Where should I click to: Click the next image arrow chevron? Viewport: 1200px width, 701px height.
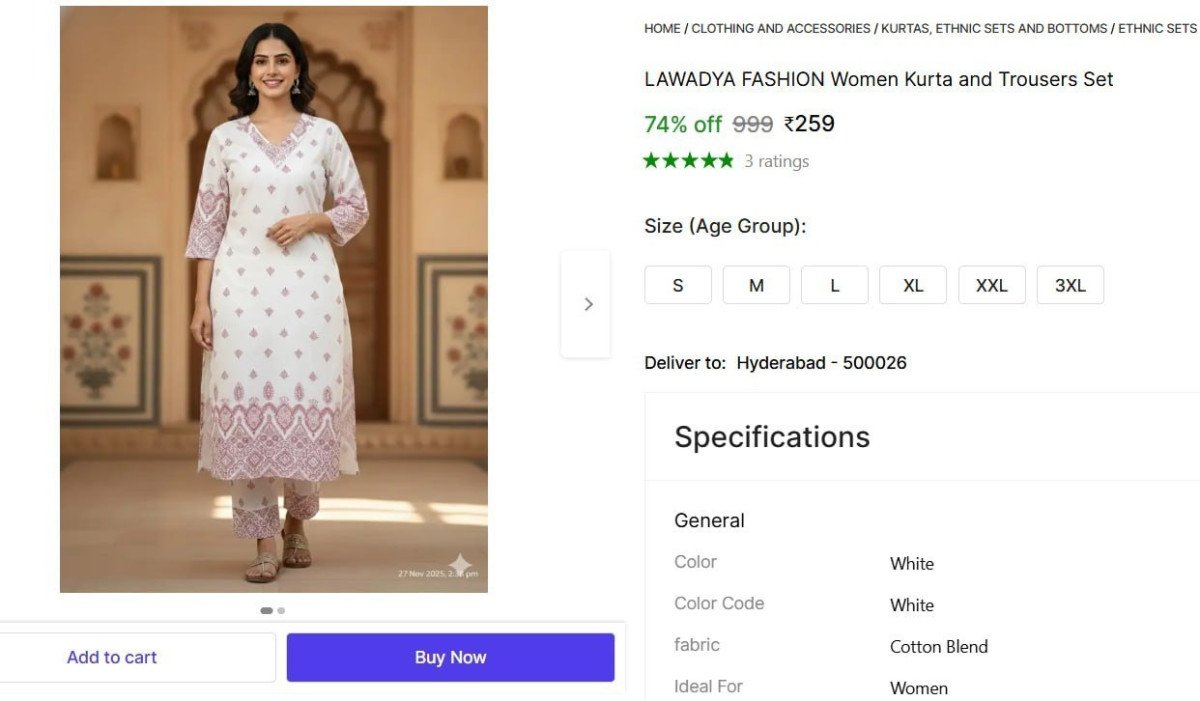click(x=587, y=304)
